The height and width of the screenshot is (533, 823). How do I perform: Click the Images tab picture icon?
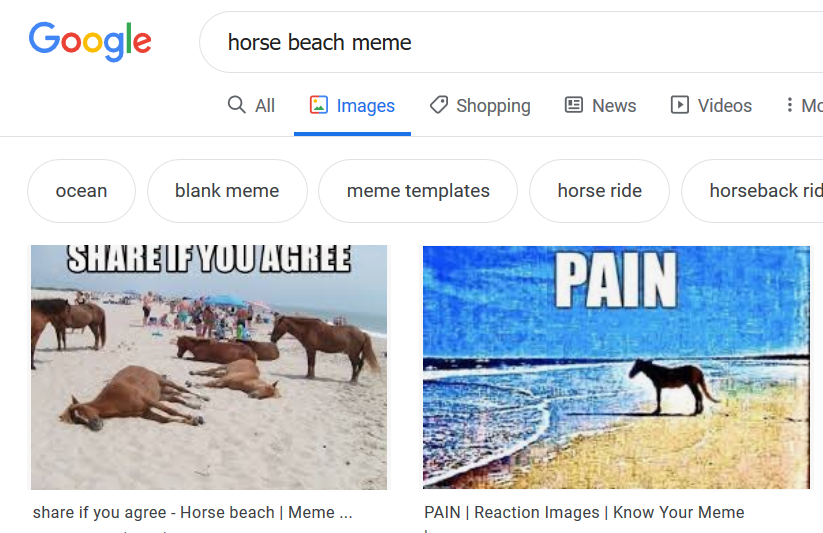[319, 104]
